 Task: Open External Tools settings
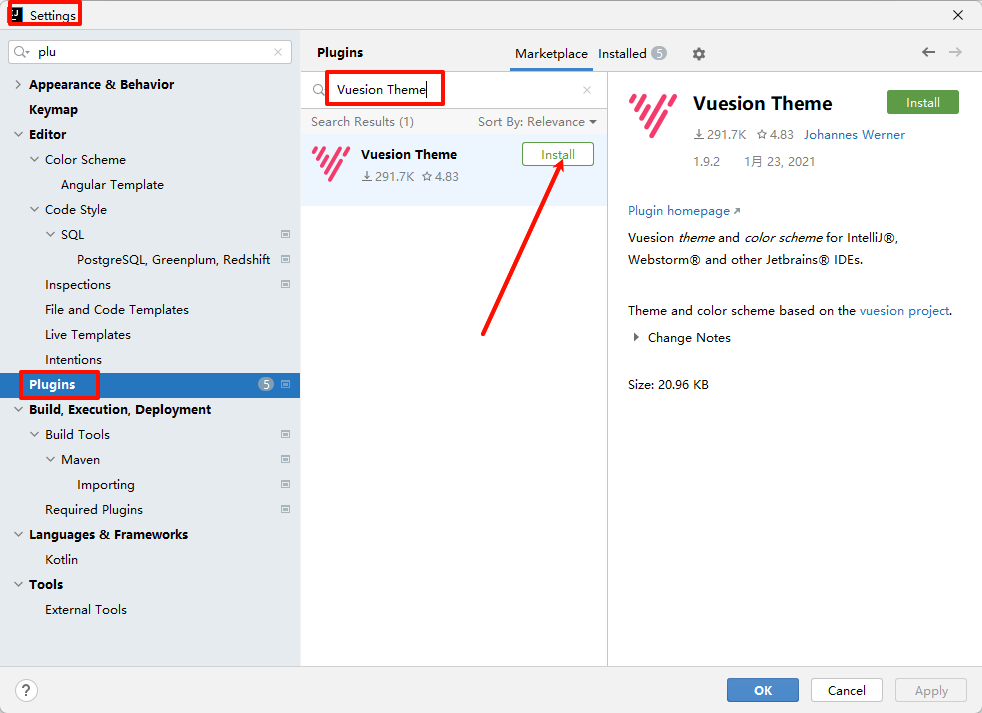[86, 610]
